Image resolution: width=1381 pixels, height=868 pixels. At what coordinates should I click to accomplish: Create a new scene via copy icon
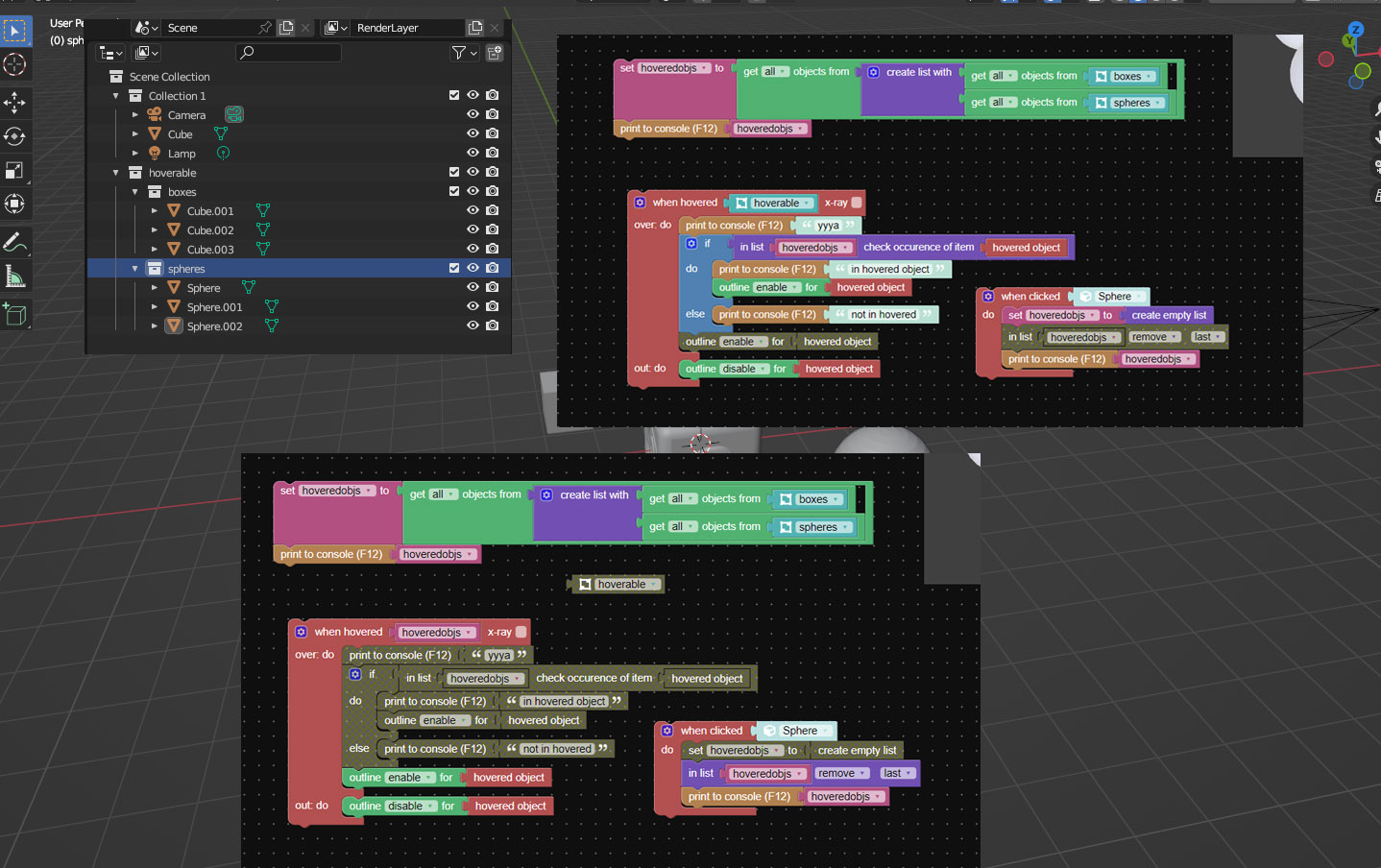pyautogui.click(x=286, y=28)
